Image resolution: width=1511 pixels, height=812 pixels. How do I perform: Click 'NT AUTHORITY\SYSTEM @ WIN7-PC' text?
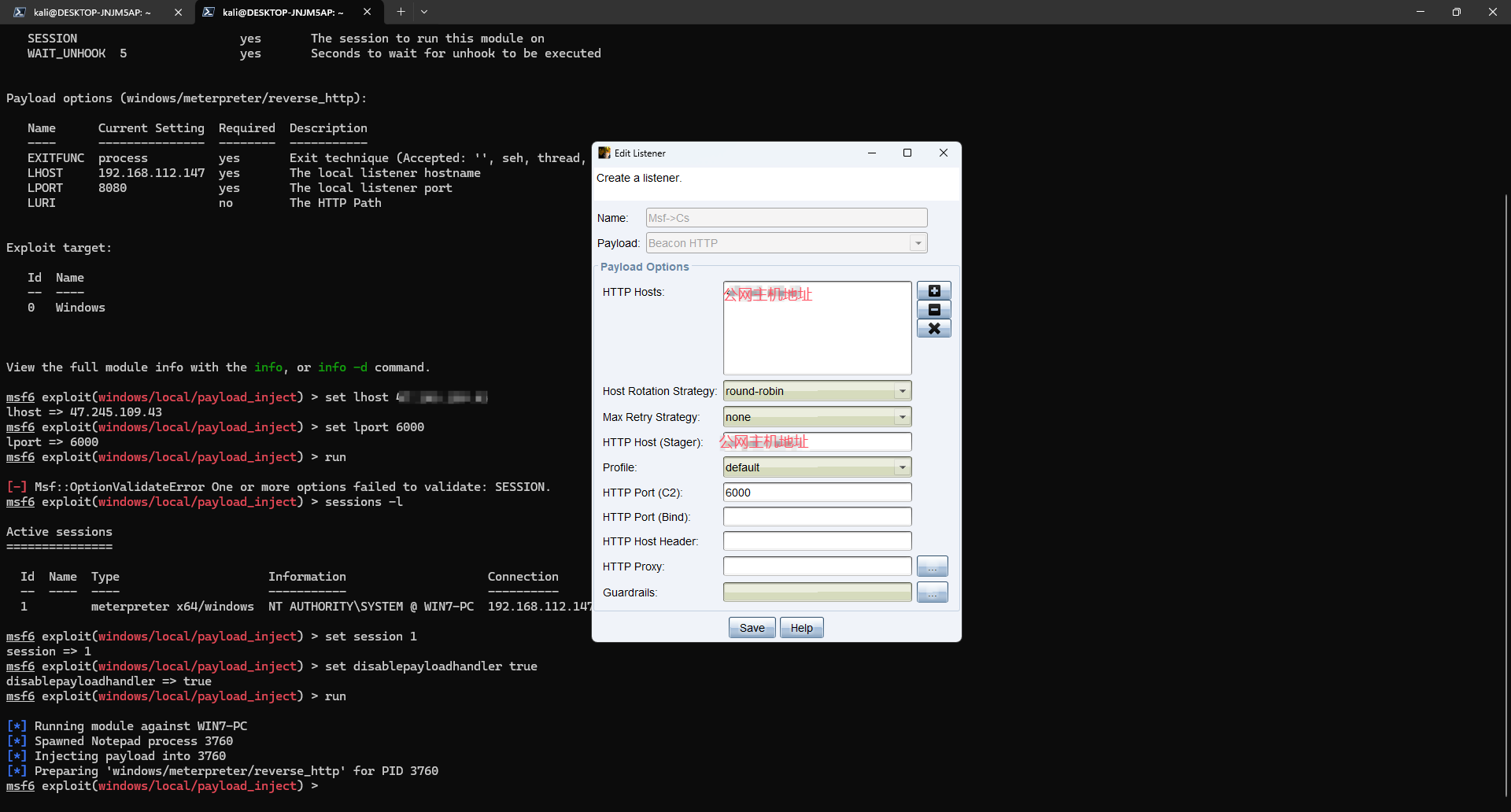coord(371,607)
